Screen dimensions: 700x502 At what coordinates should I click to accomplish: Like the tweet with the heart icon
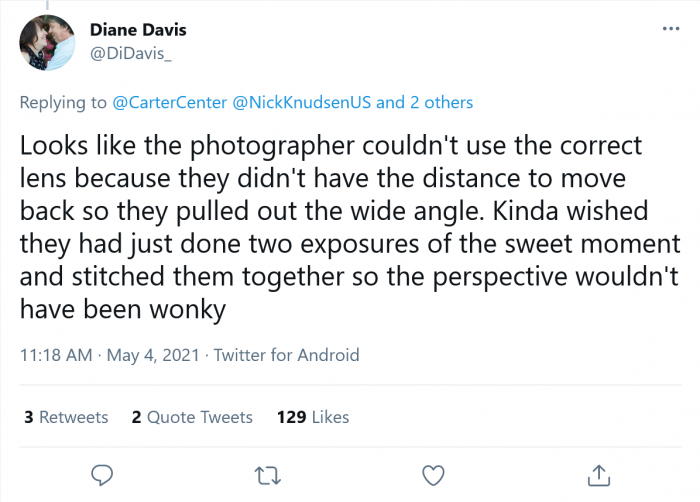tap(432, 473)
